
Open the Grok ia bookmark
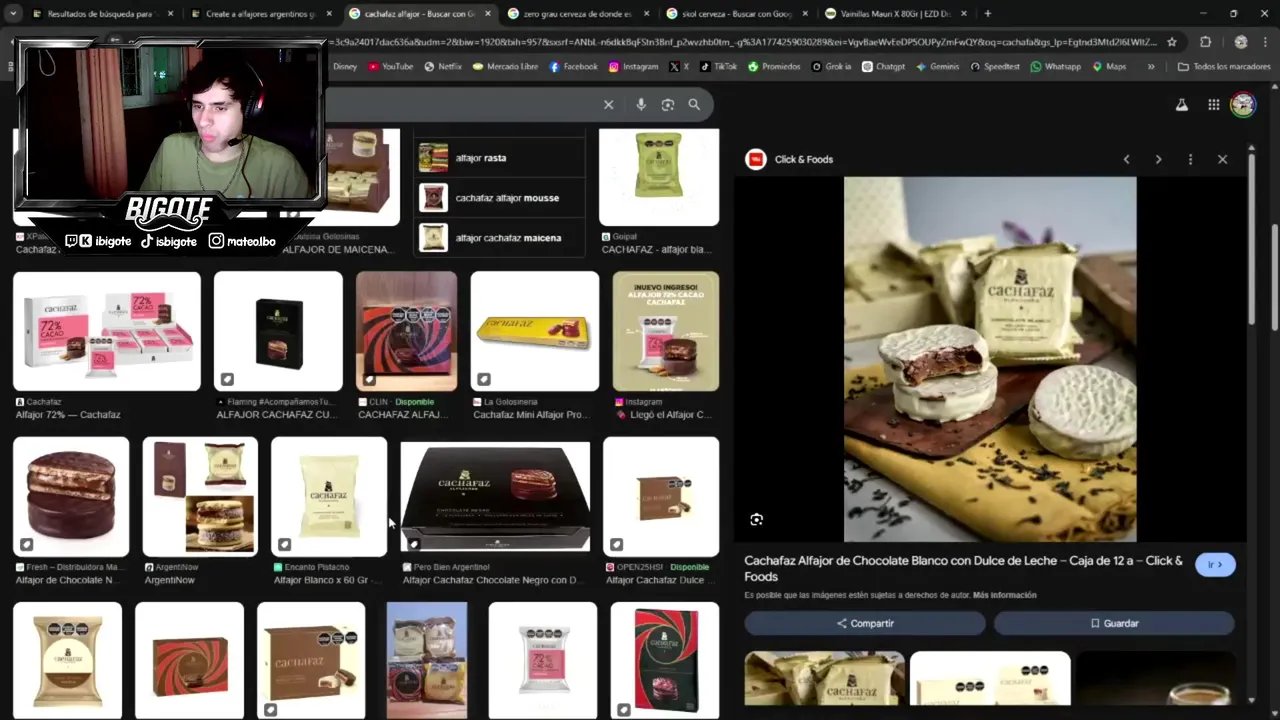coord(832,67)
